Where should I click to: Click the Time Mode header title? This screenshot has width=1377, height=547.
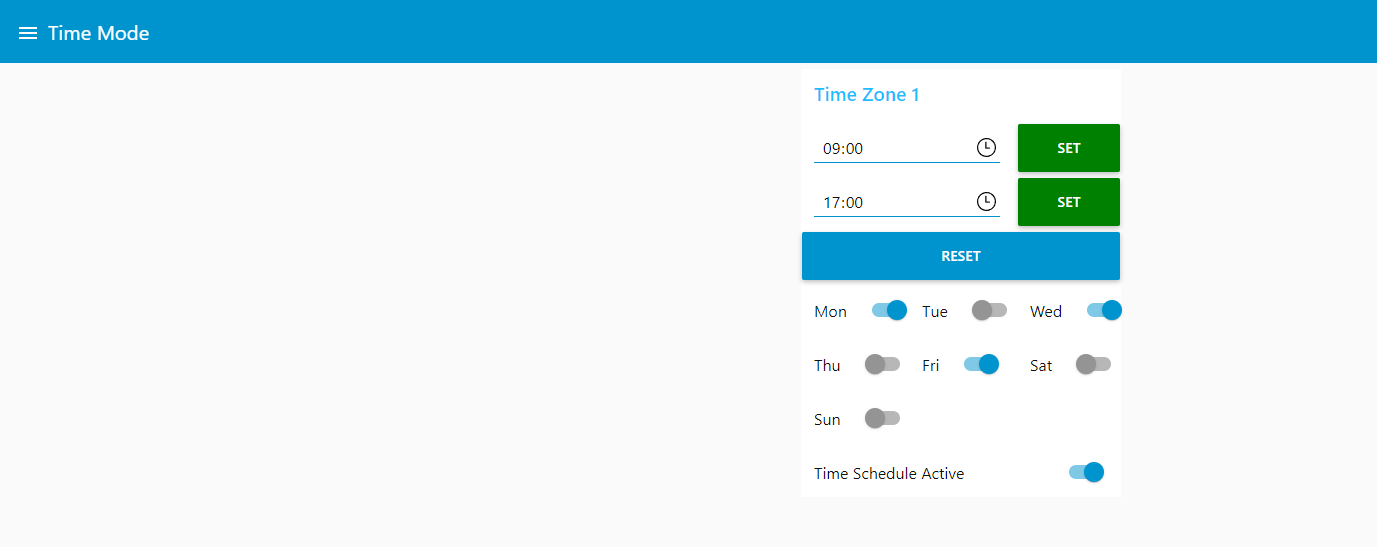98,33
